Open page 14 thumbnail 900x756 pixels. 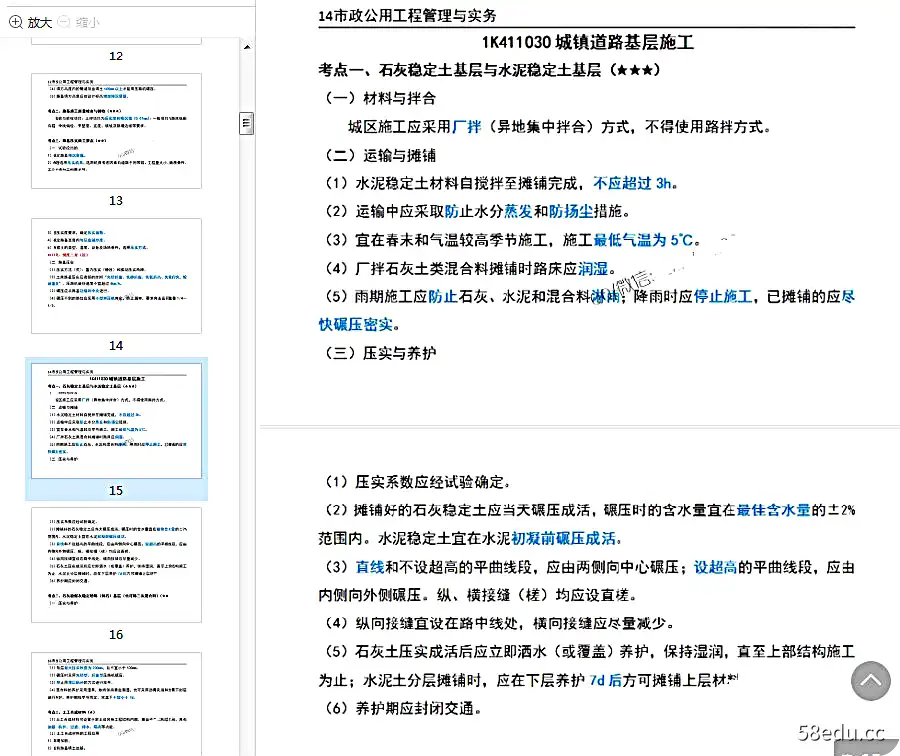point(117,276)
